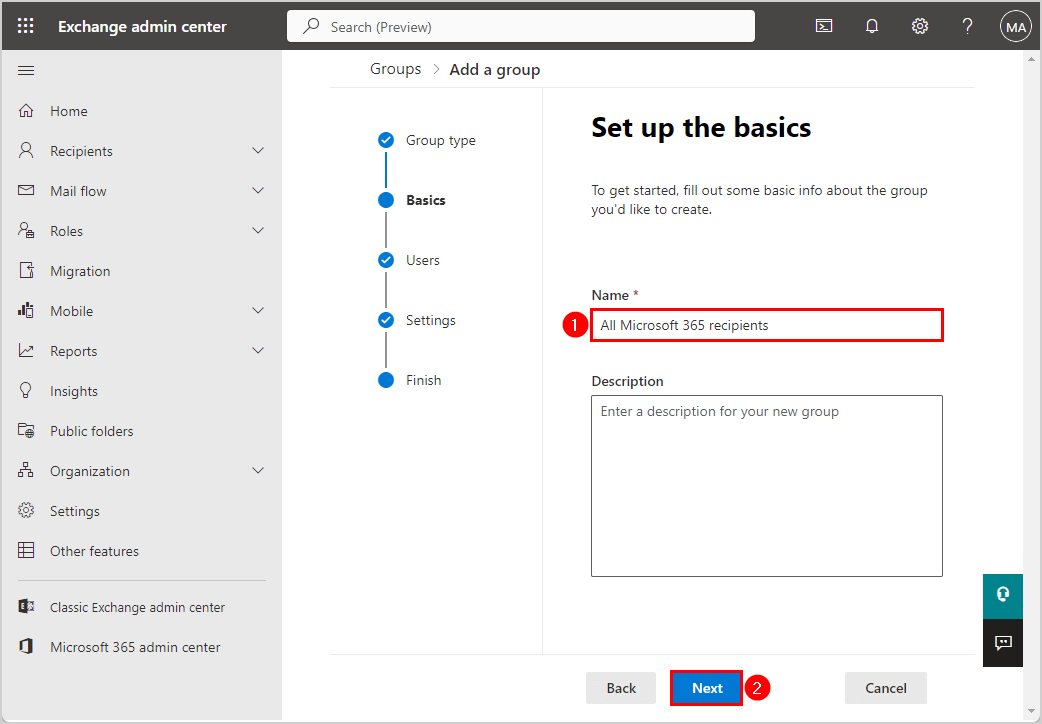Image resolution: width=1042 pixels, height=724 pixels.
Task: Click the search magnifier icon
Action: coord(310,27)
